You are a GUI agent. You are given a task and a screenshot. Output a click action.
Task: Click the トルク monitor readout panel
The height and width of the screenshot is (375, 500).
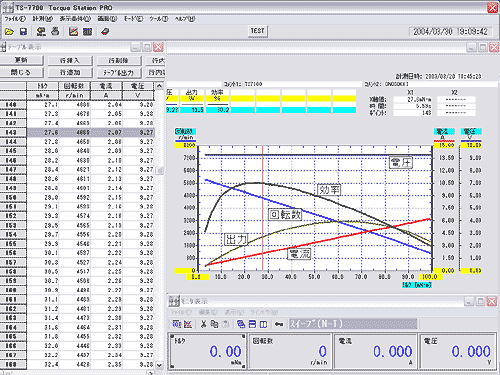(207, 351)
